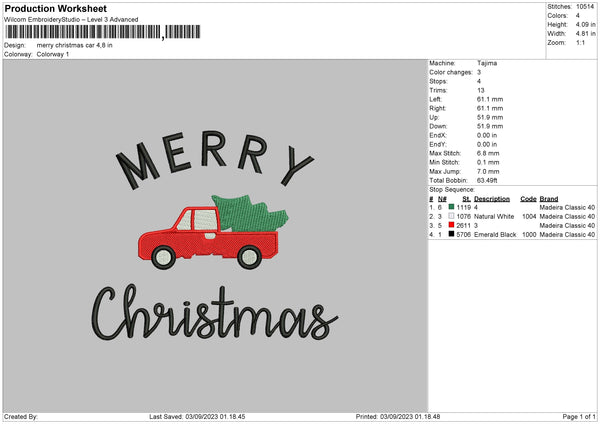The image size is (600, 424).
Task: Click the Wilcom EmbroideryStudio Level 3 Advanced line
Action: point(71,20)
